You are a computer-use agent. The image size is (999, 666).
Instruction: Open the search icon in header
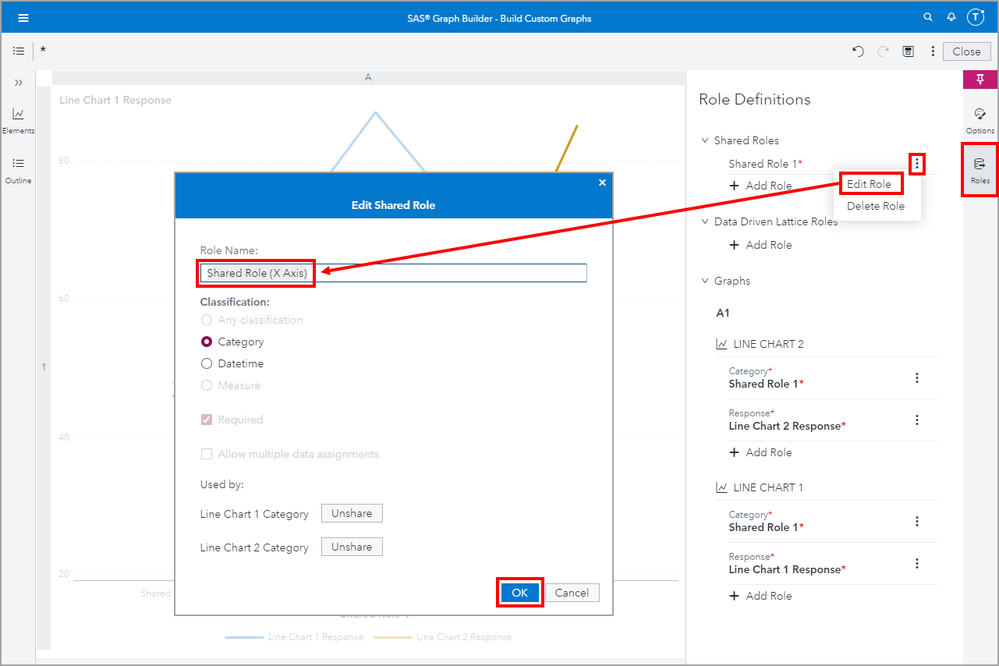point(928,17)
